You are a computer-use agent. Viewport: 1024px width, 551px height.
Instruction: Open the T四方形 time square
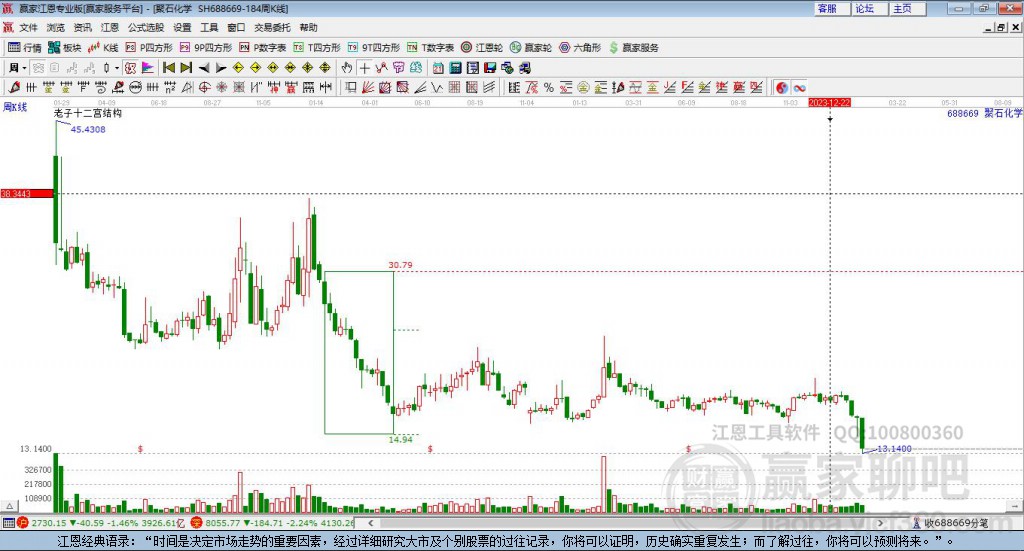[317, 48]
